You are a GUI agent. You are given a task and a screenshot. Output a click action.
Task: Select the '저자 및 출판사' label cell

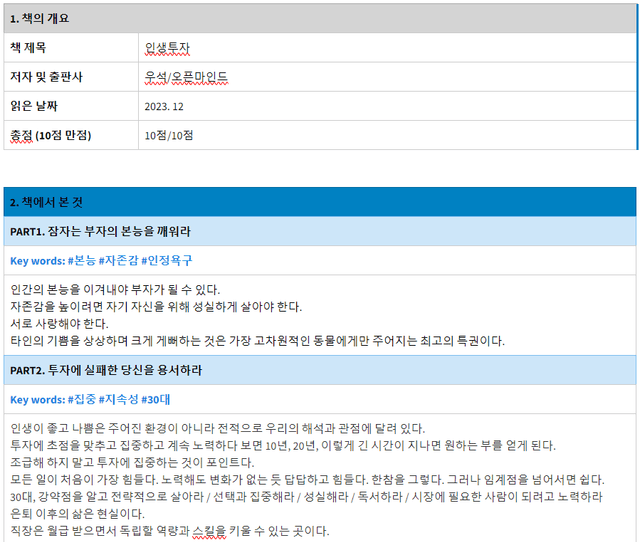click(x=71, y=77)
